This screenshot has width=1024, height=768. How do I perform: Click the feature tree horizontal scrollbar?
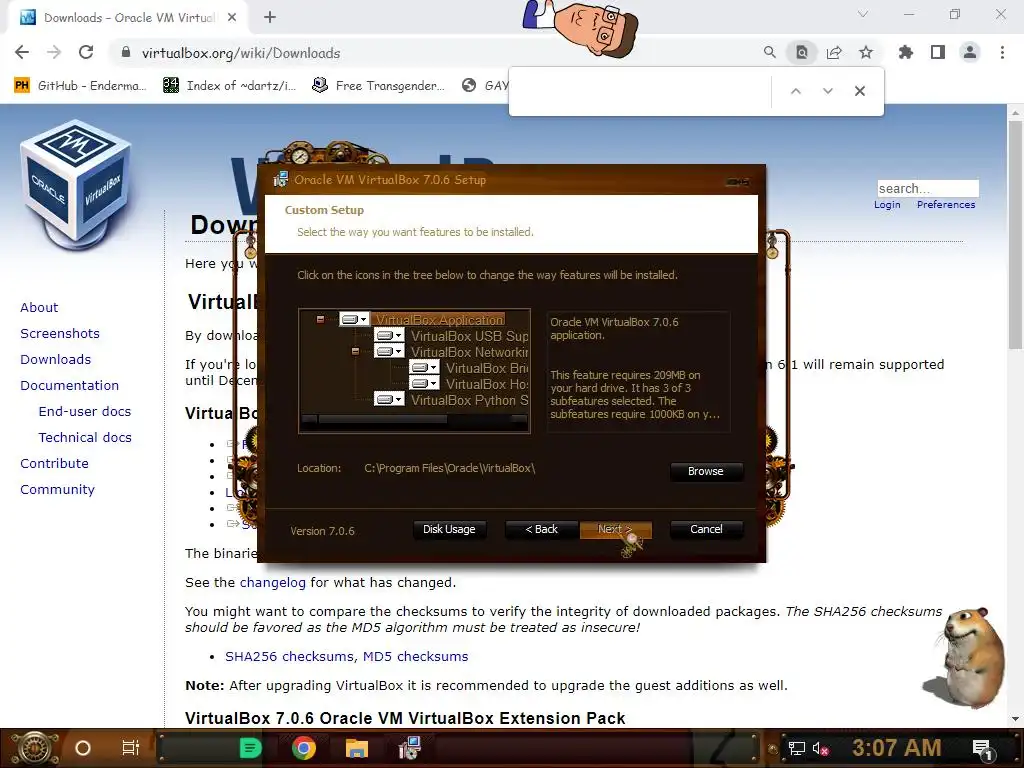click(414, 420)
